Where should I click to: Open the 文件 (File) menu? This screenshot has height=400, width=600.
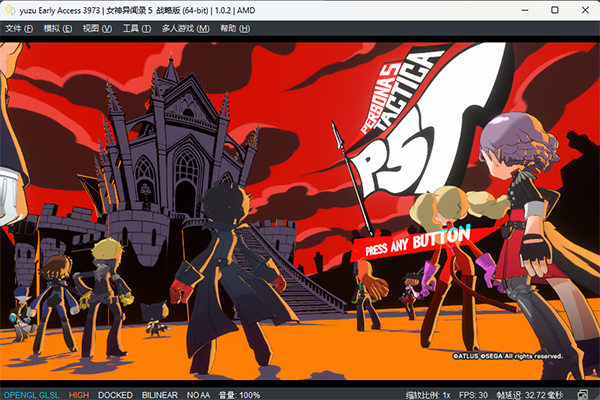20,28
